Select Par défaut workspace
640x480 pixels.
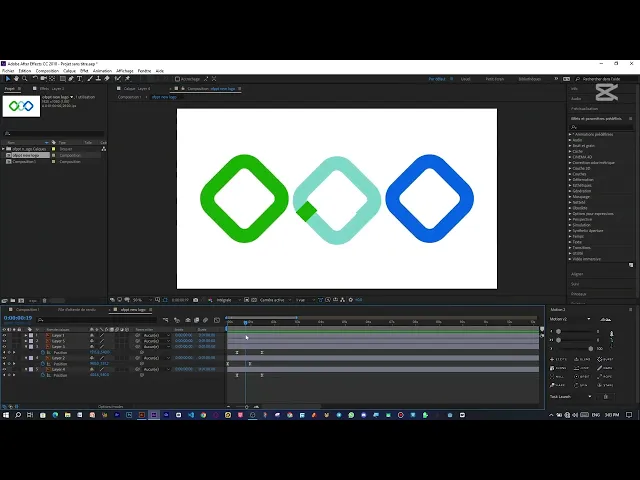(x=437, y=79)
